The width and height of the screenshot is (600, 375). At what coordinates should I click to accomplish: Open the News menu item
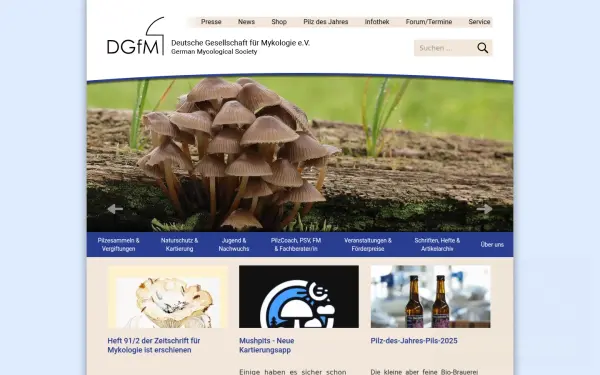246,22
